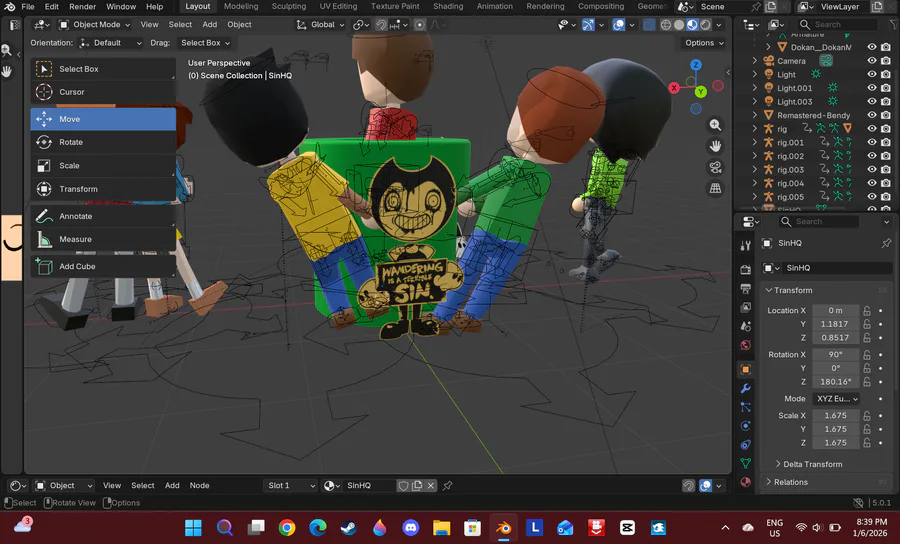The height and width of the screenshot is (544, 900).
Task: Click the Scale X value field
Action: pyautogui.click(x=836, y=415)
